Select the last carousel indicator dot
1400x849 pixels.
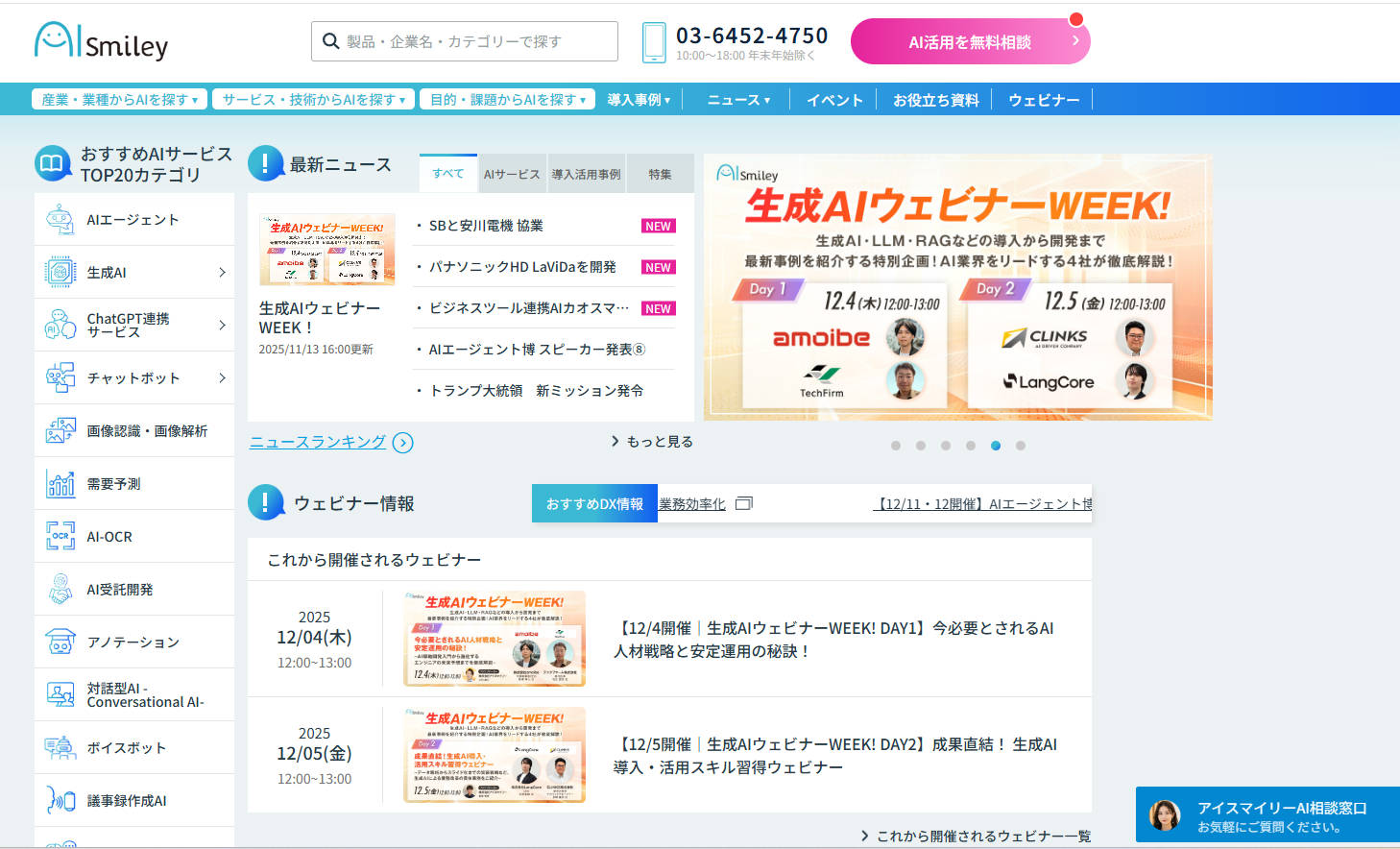[1021, 446]
